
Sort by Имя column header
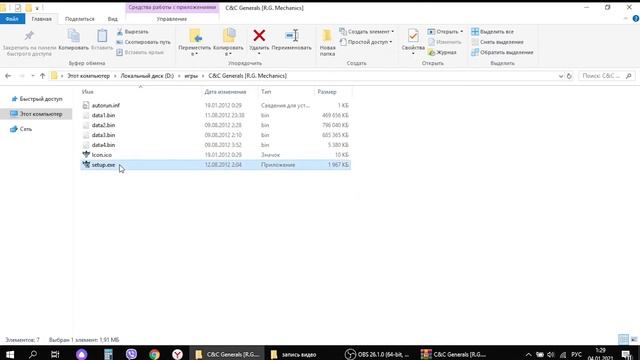click(x=88, y=92)
